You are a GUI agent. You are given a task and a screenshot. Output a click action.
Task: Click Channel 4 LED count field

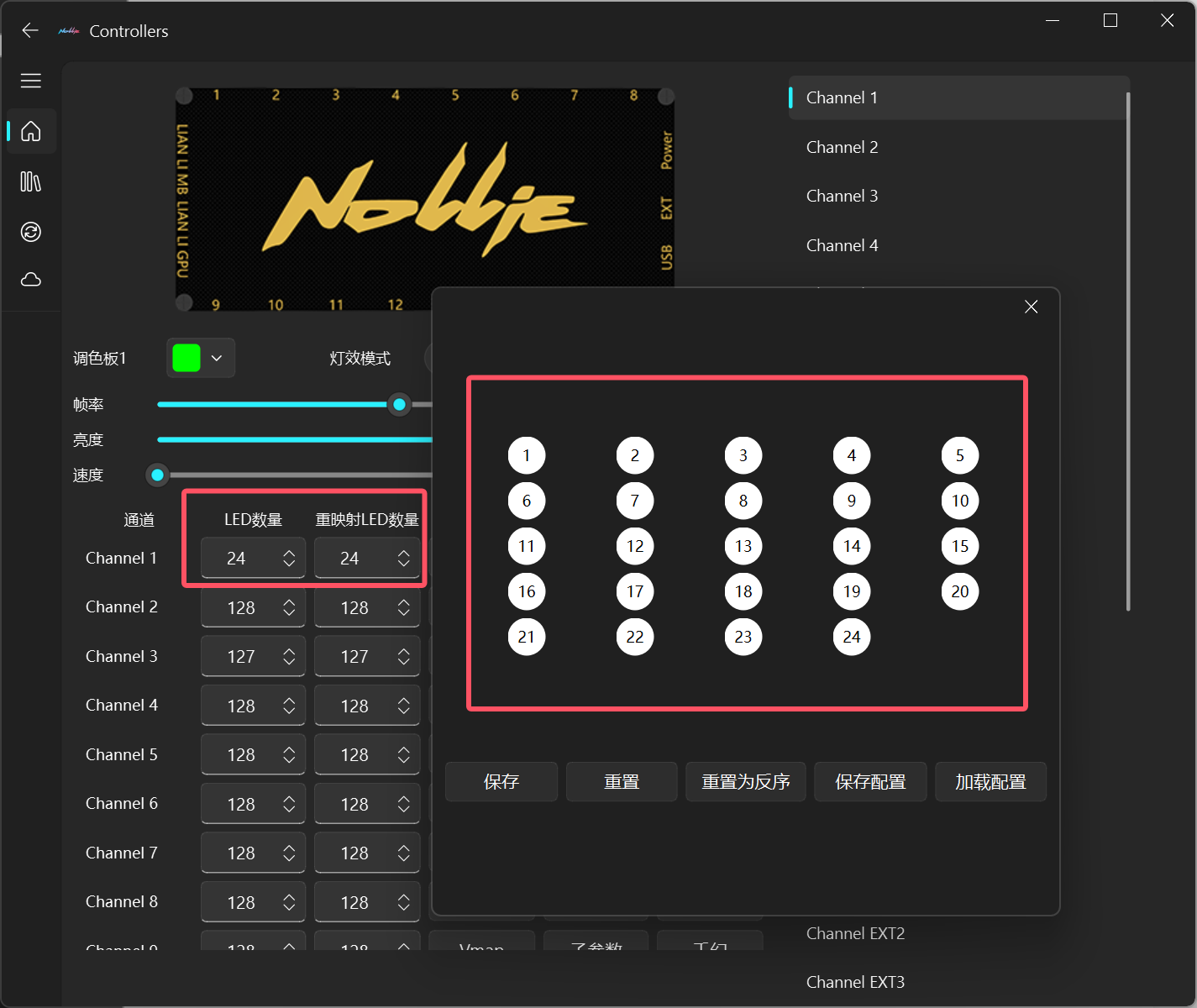253,706
